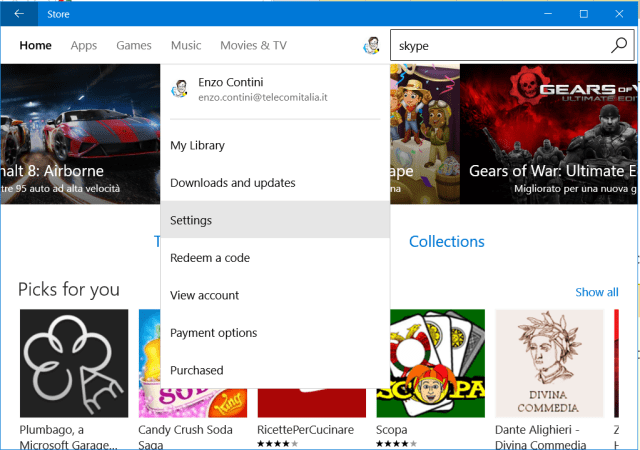This screenshot has width=640, height=450.
Task: Close the Store window
Action: point(619,14)
